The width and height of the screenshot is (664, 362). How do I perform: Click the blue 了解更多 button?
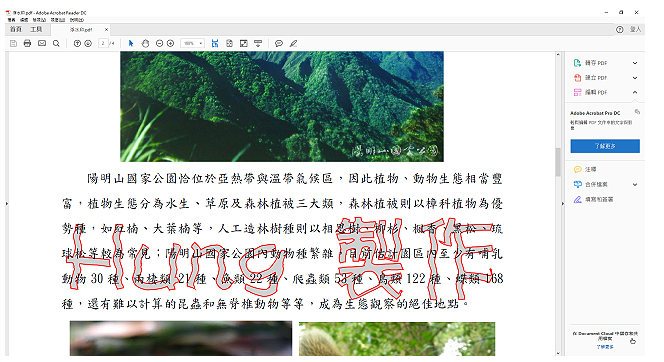pyautogui.click(x=605, y=146)
